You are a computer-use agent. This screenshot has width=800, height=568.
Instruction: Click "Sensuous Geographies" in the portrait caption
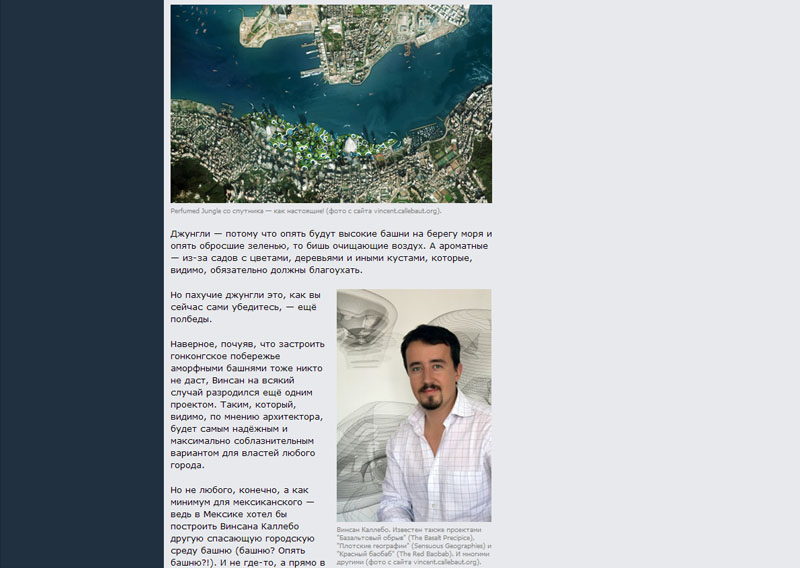pos(444,547)
